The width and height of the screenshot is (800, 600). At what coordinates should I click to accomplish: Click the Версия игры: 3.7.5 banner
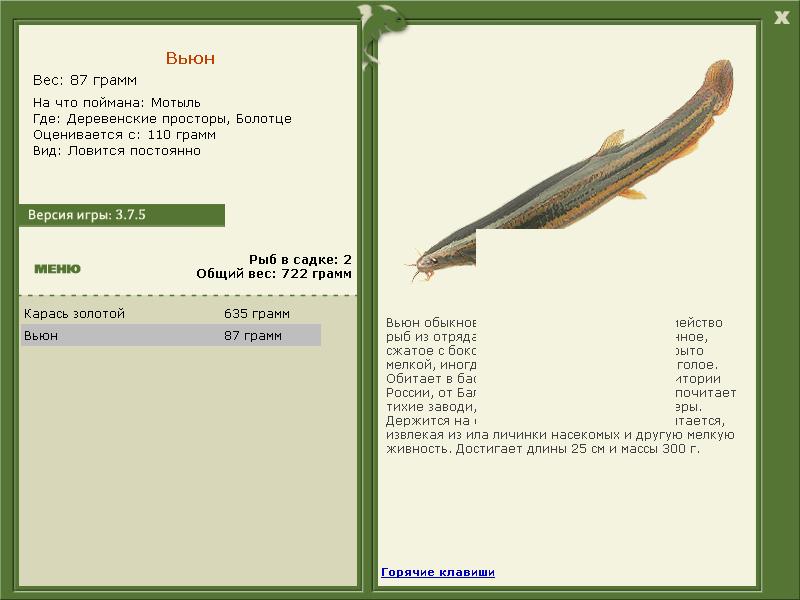coord(121,215)
